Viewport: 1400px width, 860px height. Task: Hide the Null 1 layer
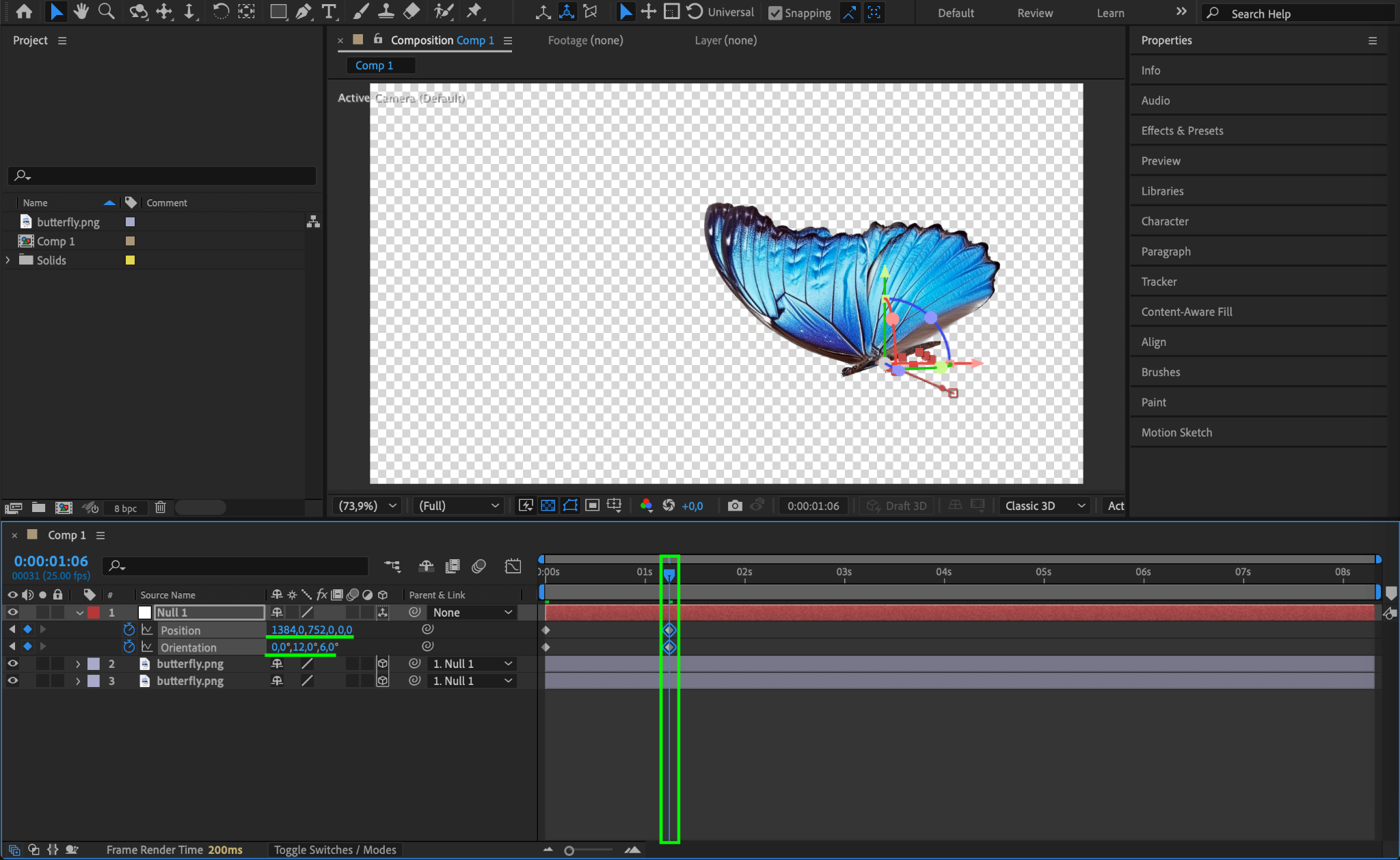[x=12, y=613]
